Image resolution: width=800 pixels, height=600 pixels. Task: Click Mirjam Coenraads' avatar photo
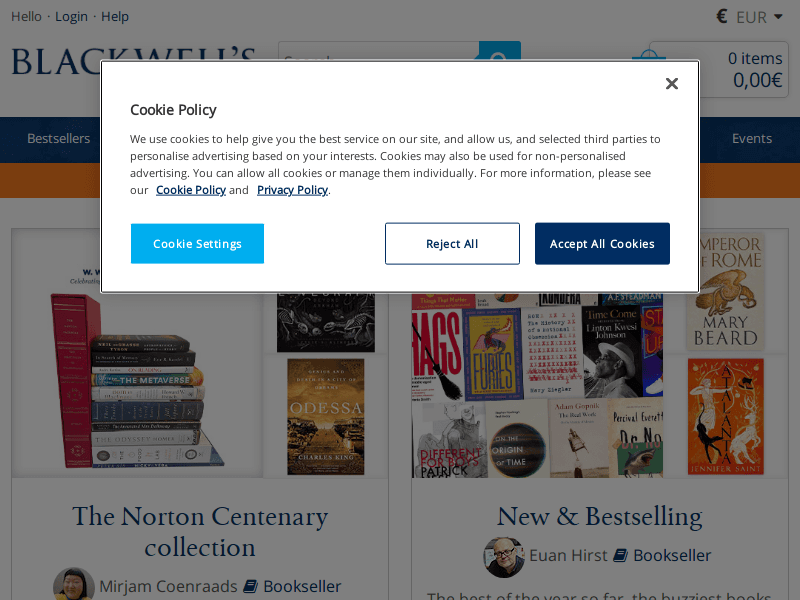pyautogui.click(x=74, y=586)
